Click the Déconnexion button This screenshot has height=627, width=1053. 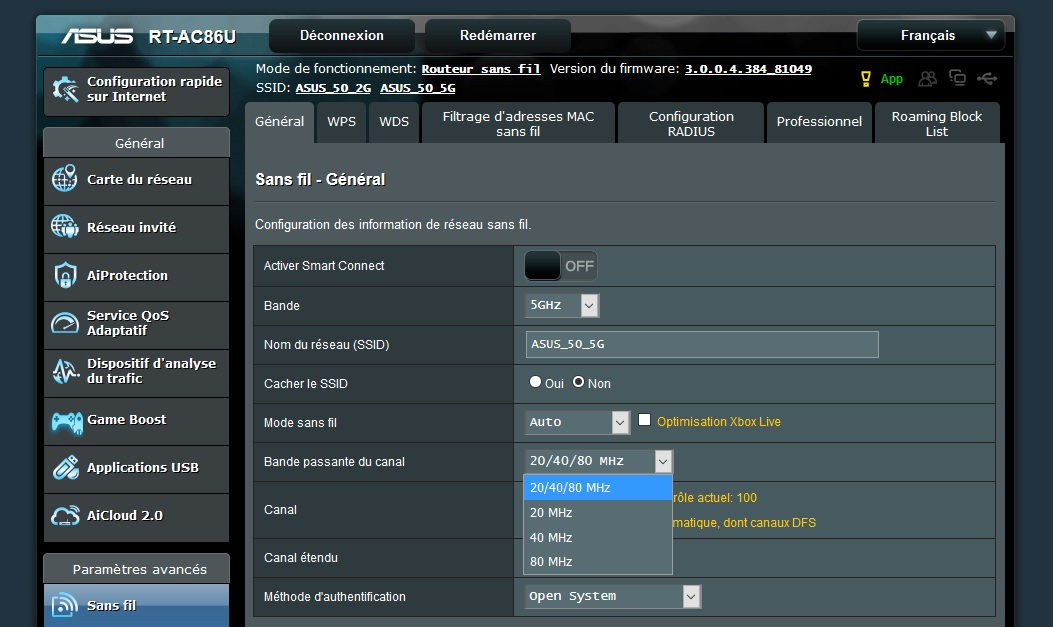point(342,36)
